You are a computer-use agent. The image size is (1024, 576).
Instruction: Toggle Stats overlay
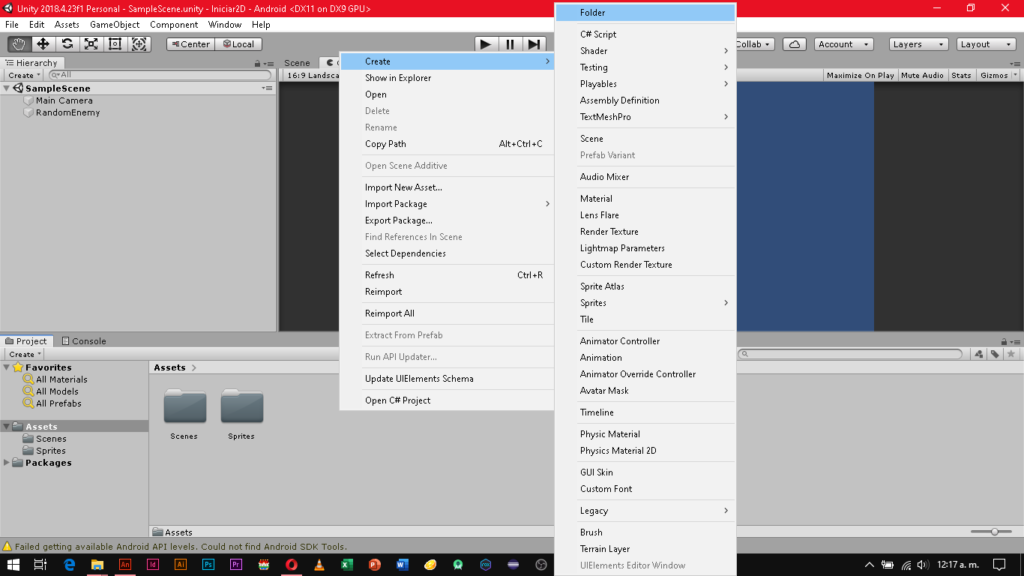(x=961, y=75)
